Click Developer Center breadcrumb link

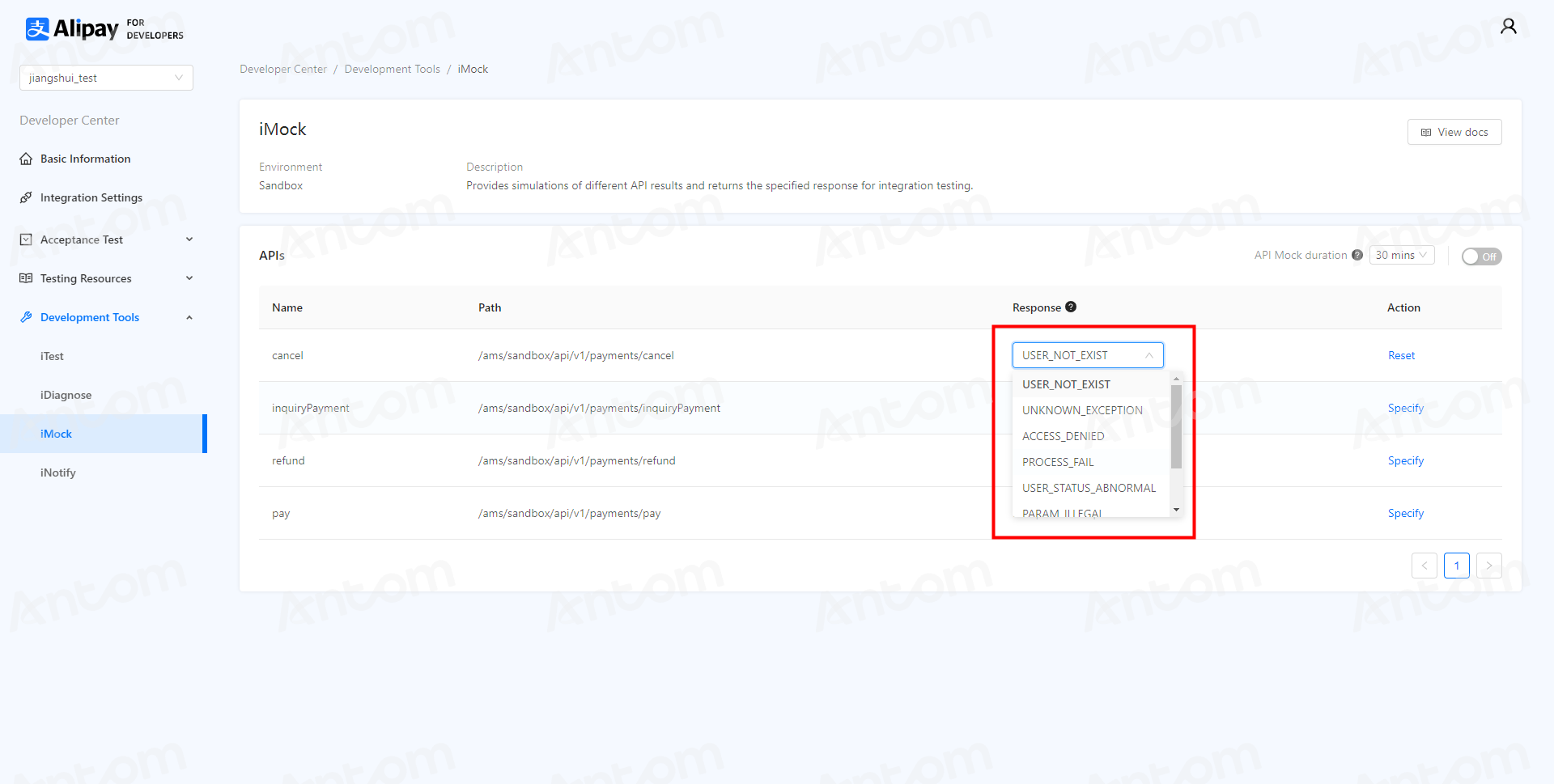(x=283, y=69)
